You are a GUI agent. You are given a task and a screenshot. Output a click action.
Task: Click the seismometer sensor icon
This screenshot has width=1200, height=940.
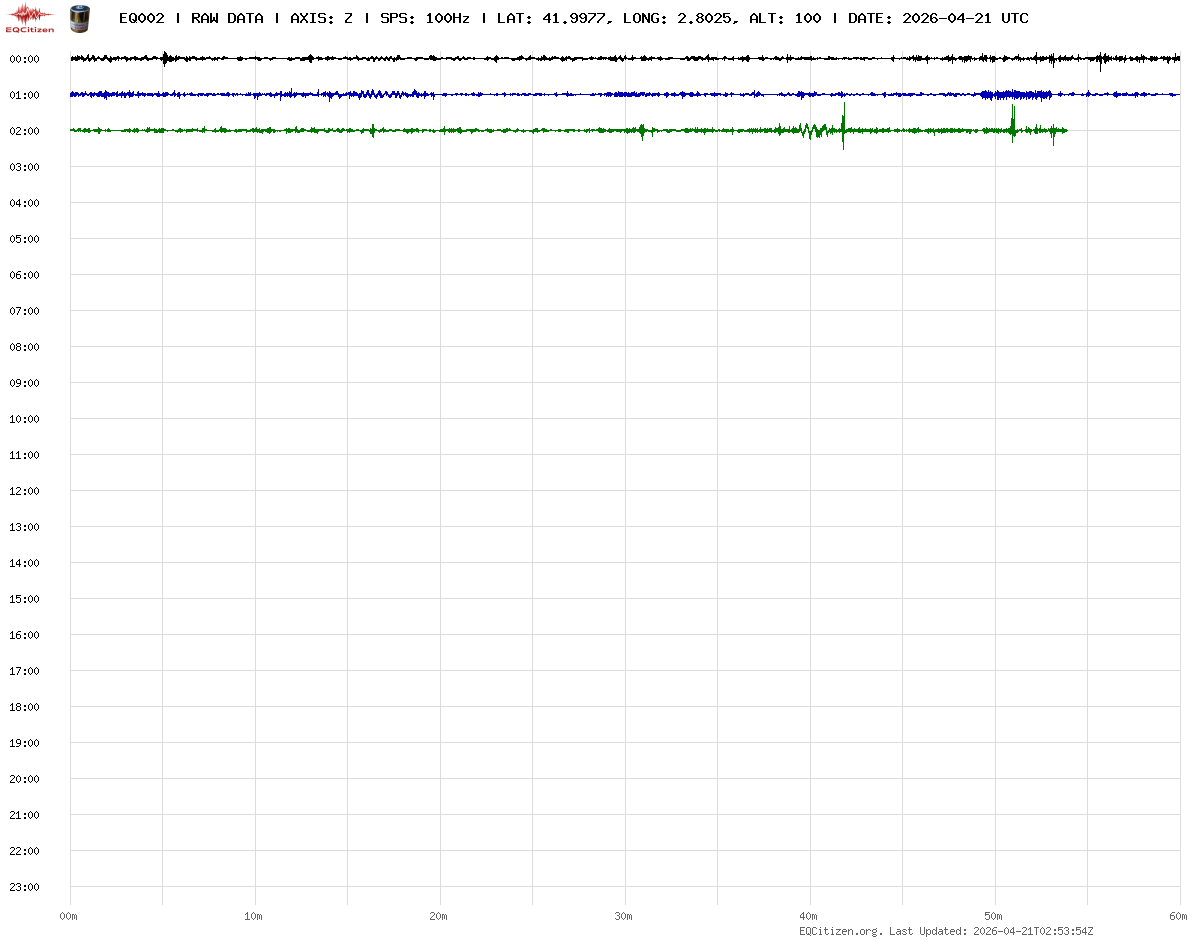click(78, 17)
